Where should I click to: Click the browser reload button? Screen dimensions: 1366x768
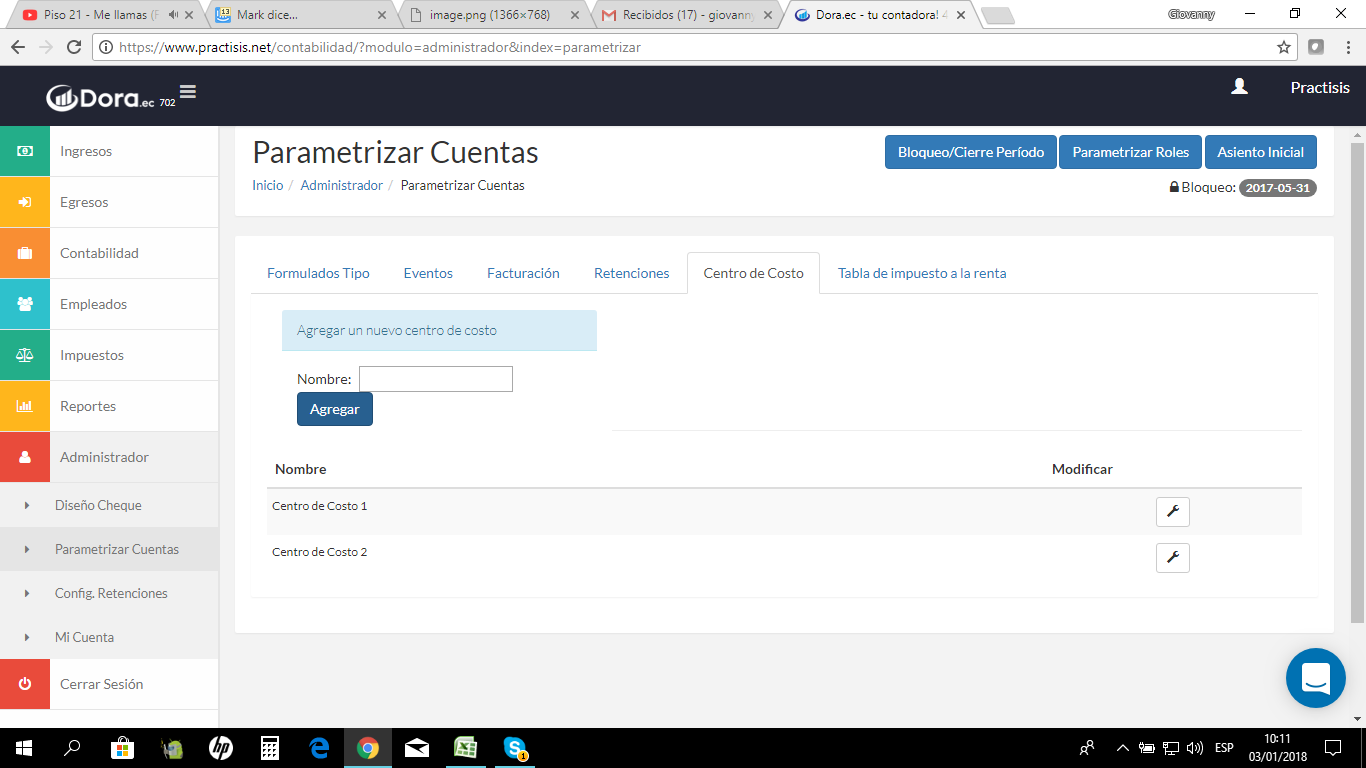coord(74,47)
